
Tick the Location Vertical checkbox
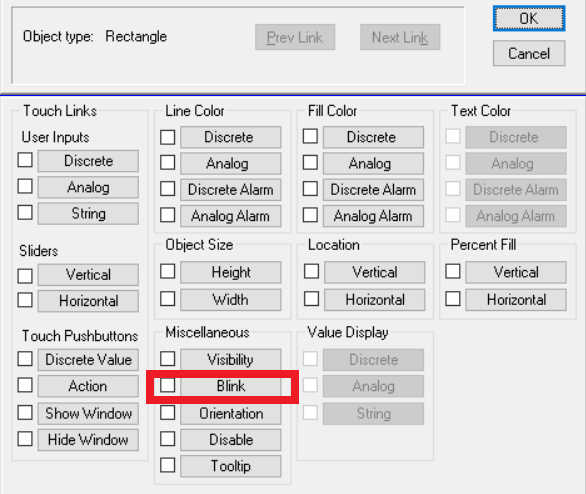pyautogui.click(x=311, y=271)
